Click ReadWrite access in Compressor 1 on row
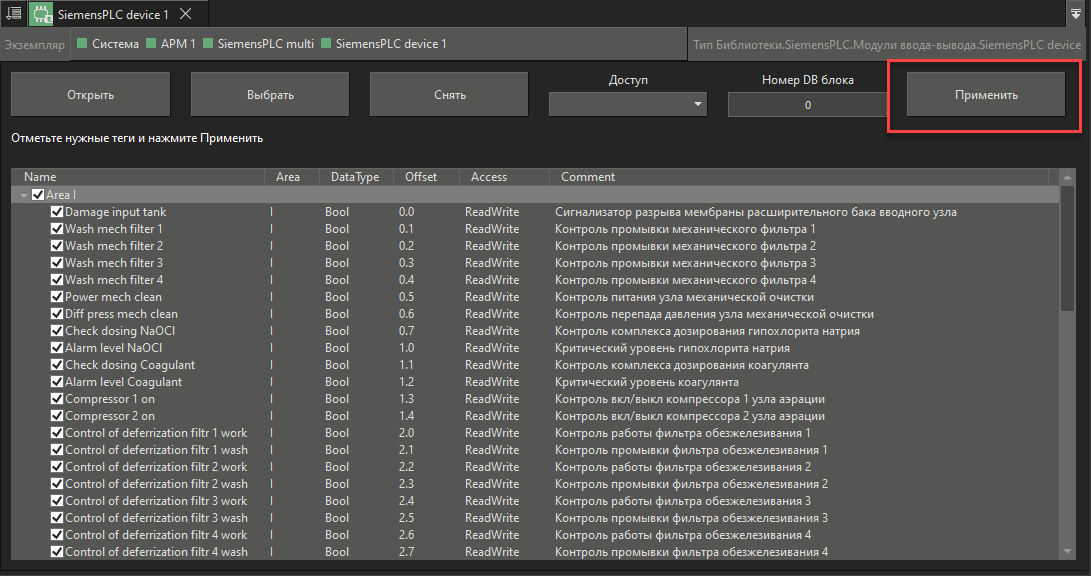1091x576 pixels. [x=492, y=399]
